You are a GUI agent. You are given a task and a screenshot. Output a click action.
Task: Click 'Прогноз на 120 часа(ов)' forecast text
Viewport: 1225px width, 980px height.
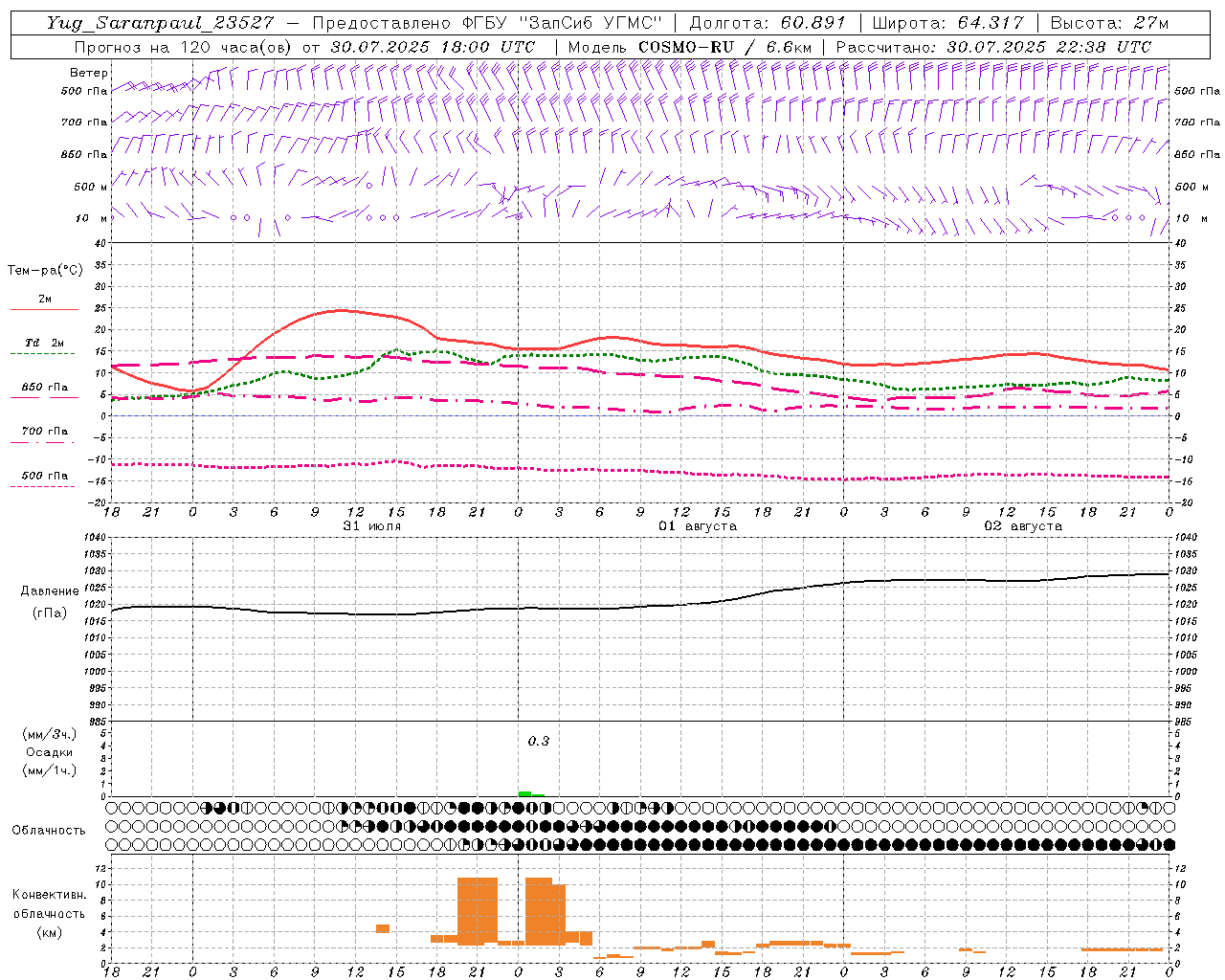coord(184,47)
